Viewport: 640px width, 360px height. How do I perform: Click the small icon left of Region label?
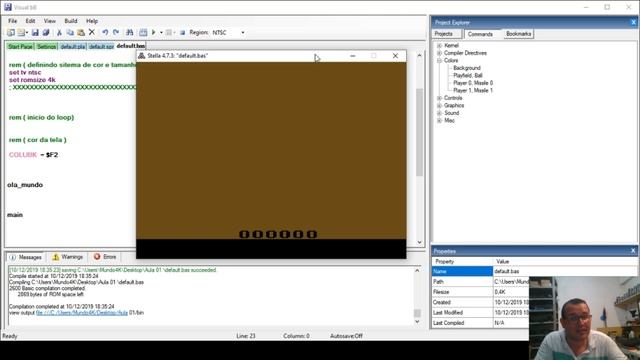point(182,32)
